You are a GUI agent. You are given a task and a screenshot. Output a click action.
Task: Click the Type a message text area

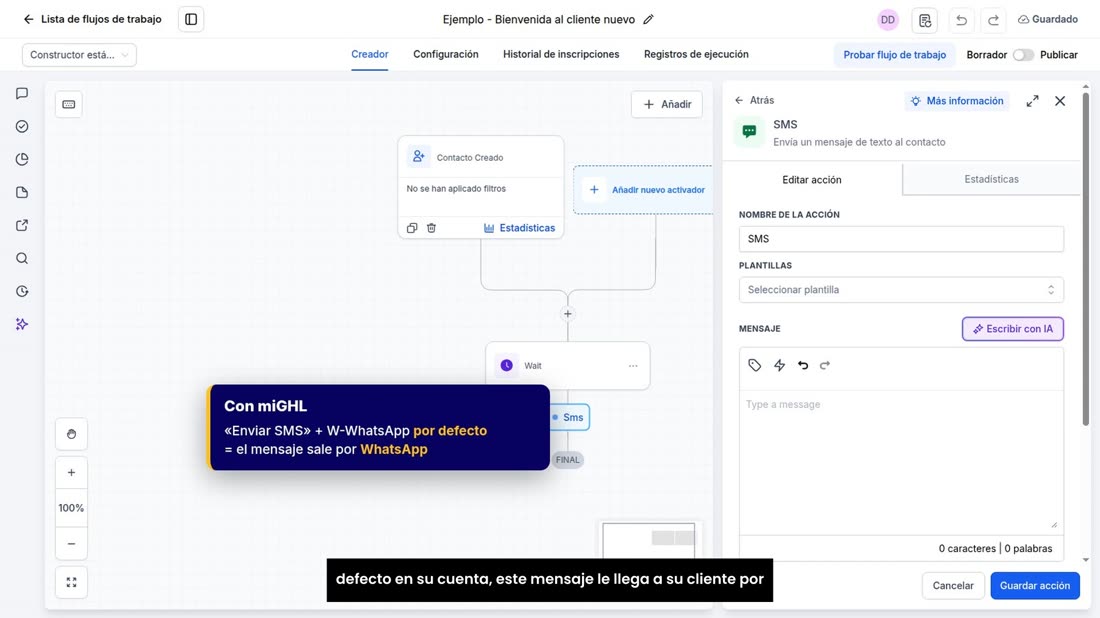(901, 460)
